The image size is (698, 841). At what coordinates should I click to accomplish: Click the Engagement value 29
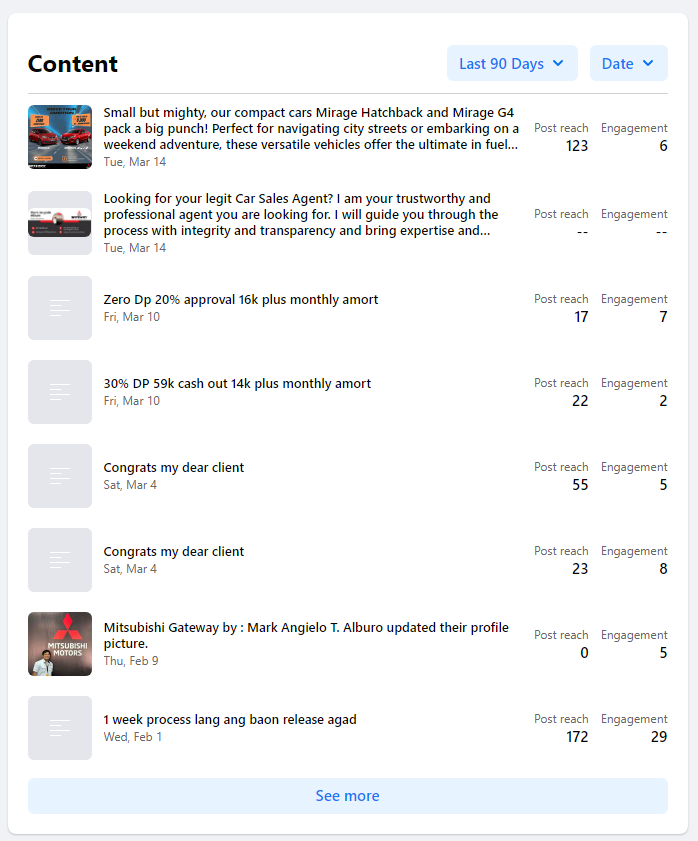click(658, 737)
